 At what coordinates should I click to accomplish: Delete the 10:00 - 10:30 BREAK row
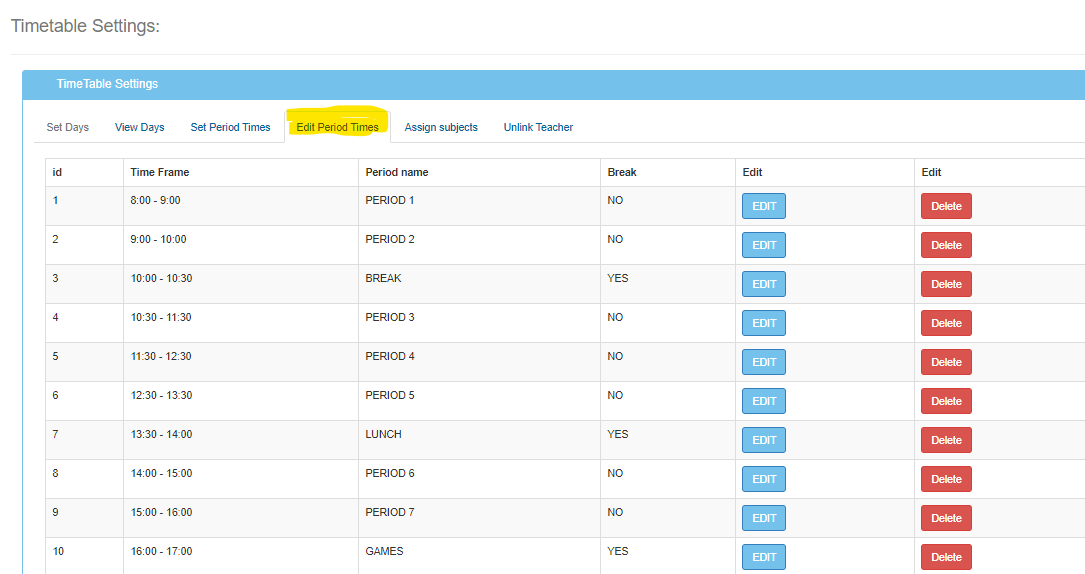(946, 284)
